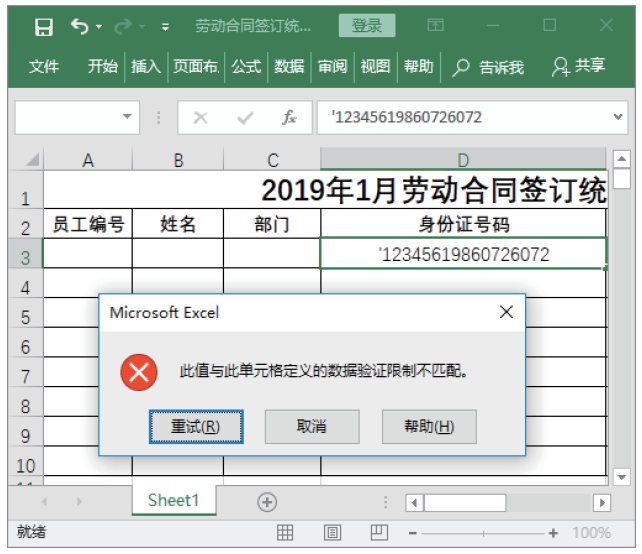
Task: Click the Undo arrow icon
Action: point(79,27)
